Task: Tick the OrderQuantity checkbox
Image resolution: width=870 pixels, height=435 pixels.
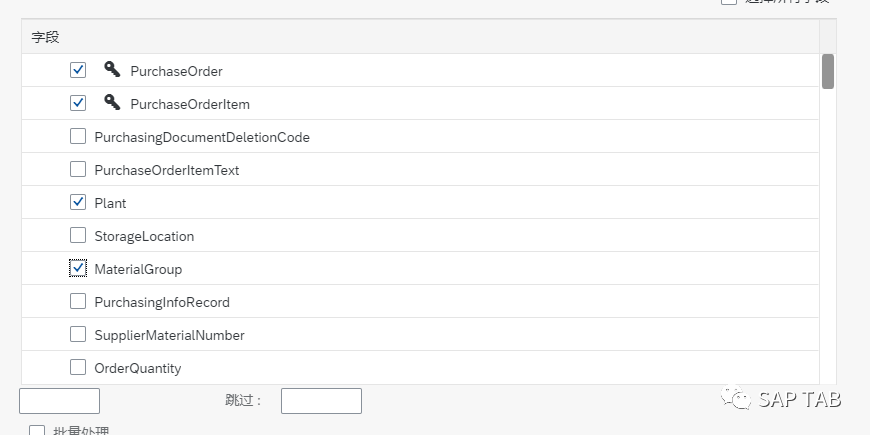Action: [78, 367]
